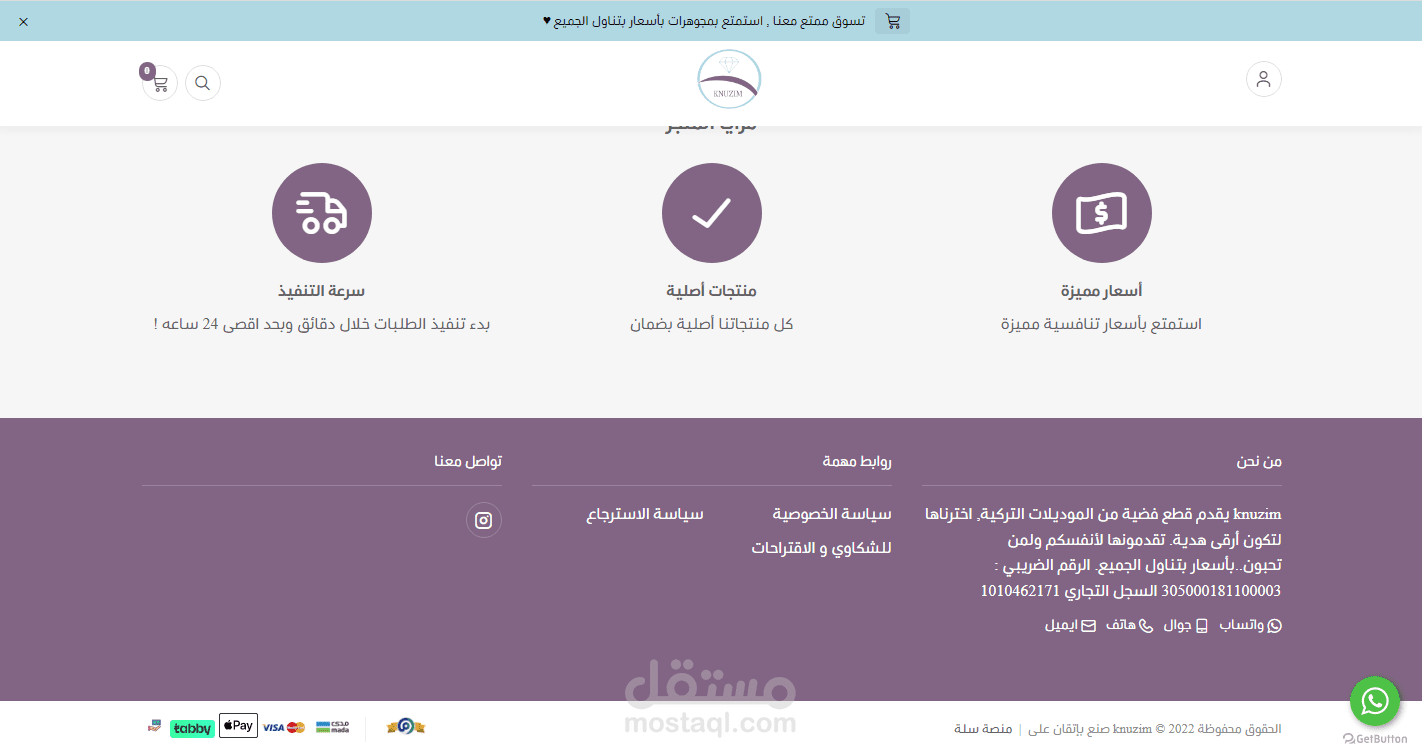Click the delivery truck 'سرعة التنفيذ' icon
Viewport: 1422px width, 753px height.
[x=321, y=213]
